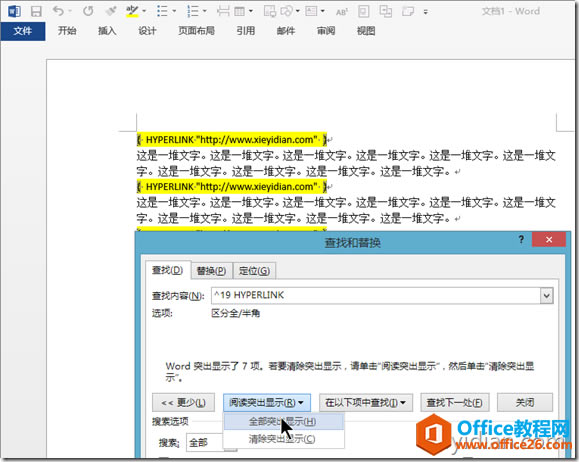Apply the yellow text highlight color
This screenshot has height=462, width=579.
pos(132,11)
